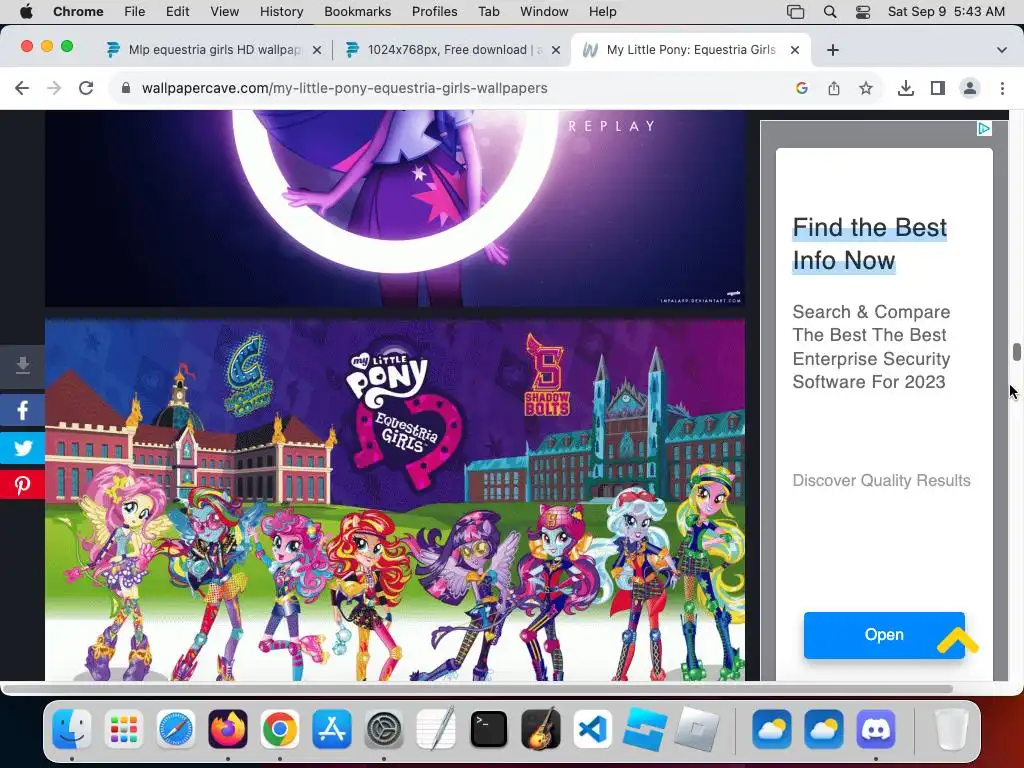This screenshot has width=1024, height=768.
Task: Open the File menu
Action: pos(135,12)
